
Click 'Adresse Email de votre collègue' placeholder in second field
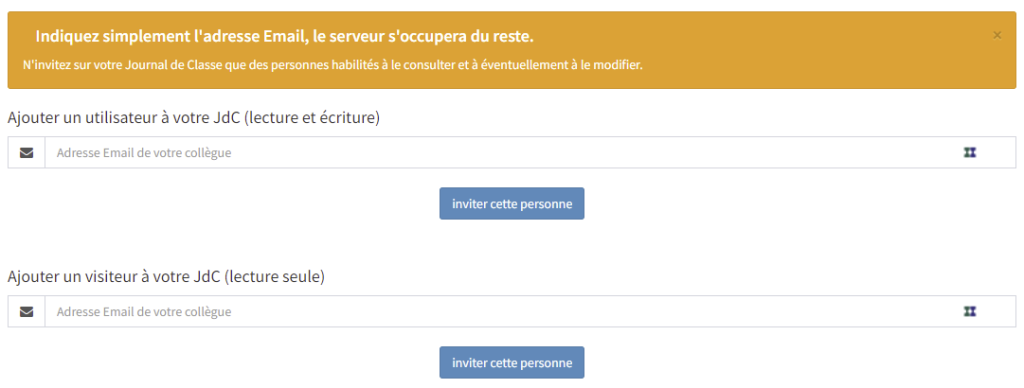point(144,312)
